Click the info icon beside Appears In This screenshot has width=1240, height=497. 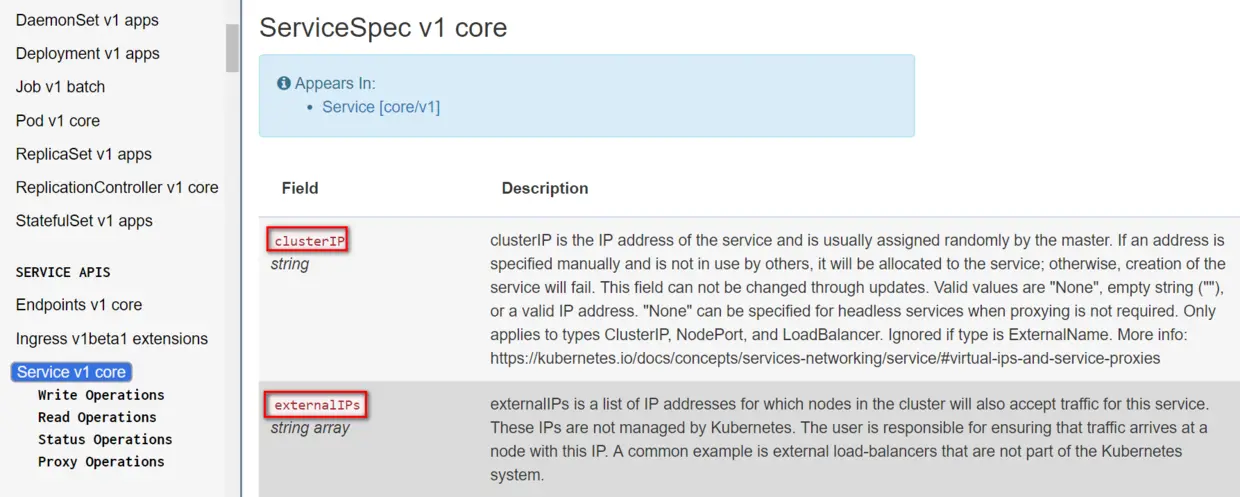point(284,84)
